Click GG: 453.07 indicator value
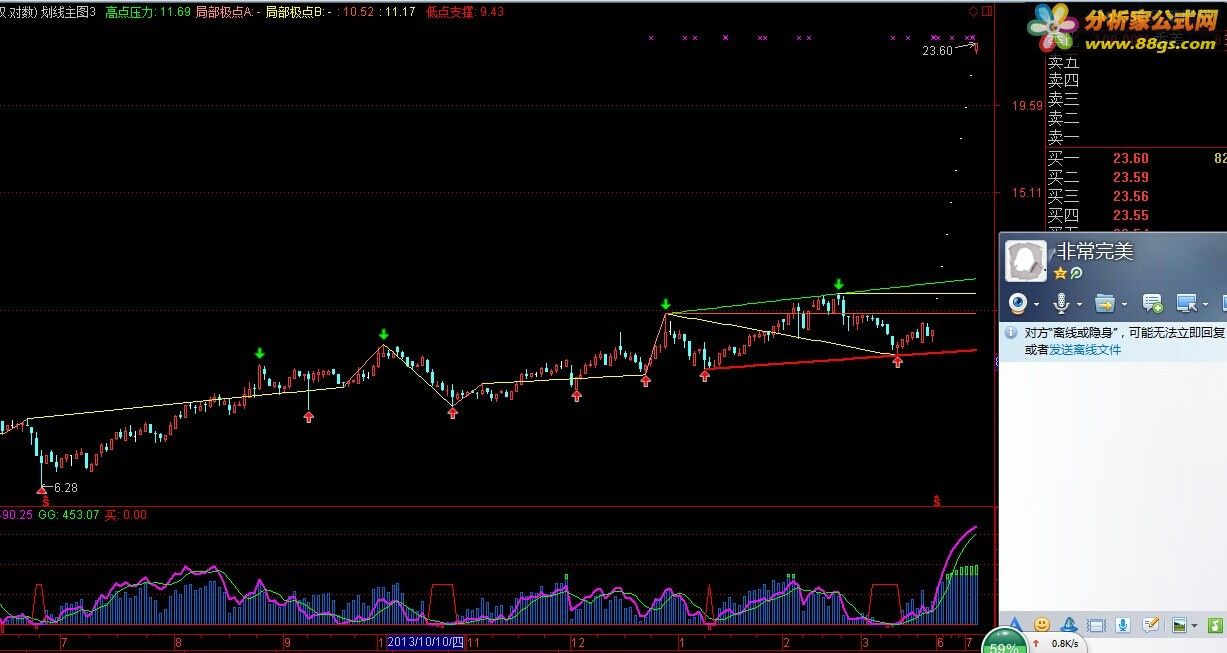The width and height of the screenshot is (1227, 653). (x=68, y=515)
